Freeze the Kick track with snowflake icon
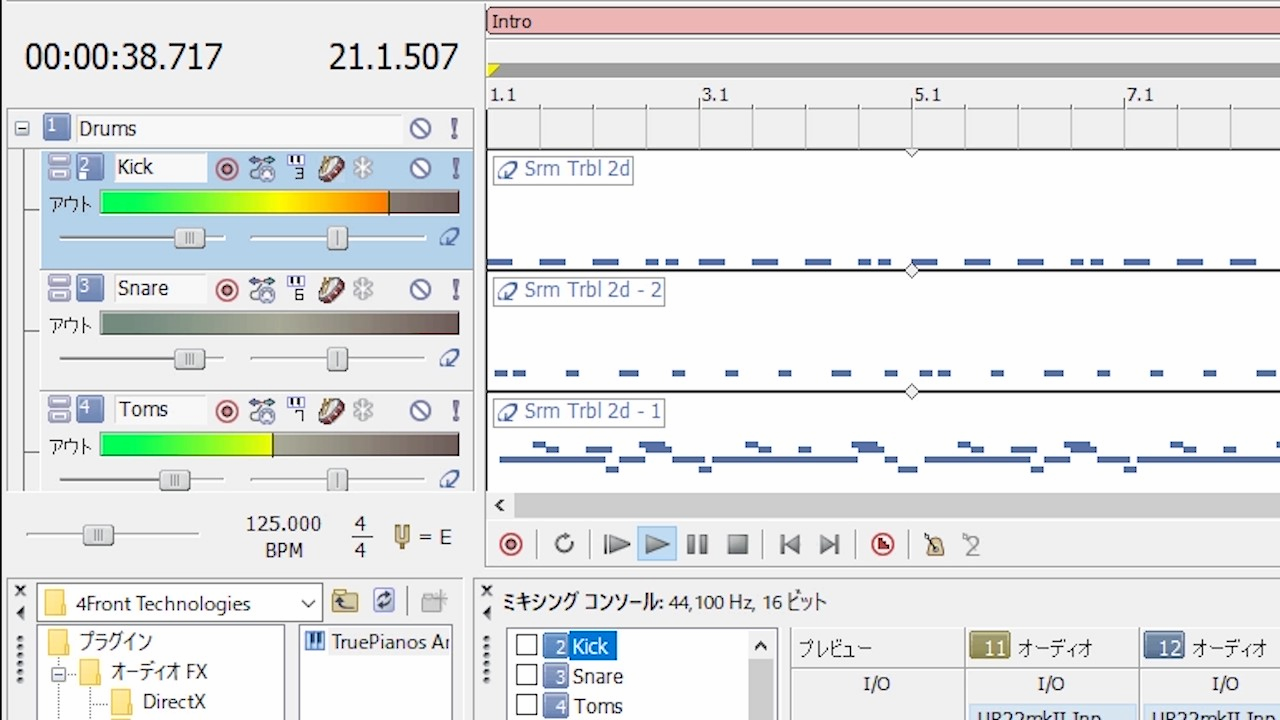 (363, 168)
